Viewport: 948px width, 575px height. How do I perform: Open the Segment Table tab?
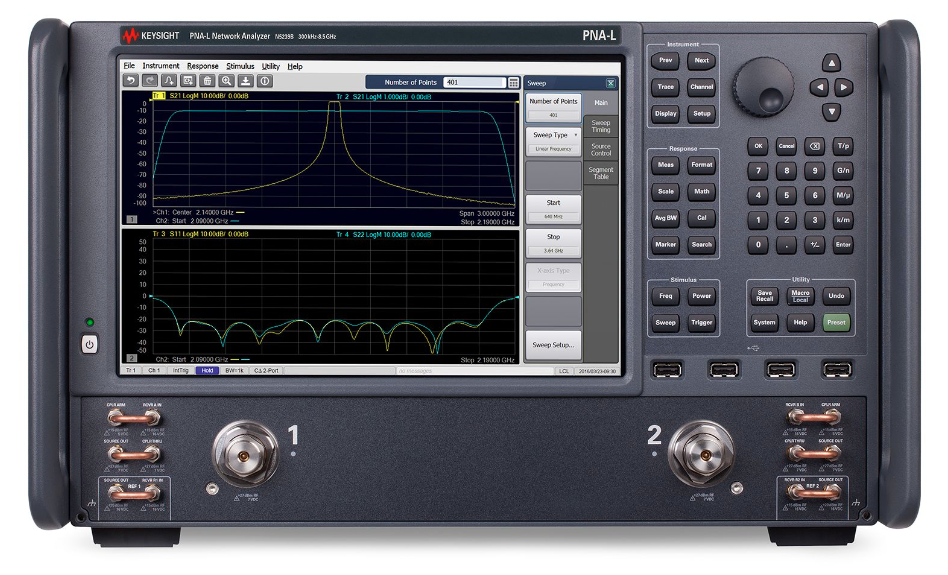(x=601, y=173)
